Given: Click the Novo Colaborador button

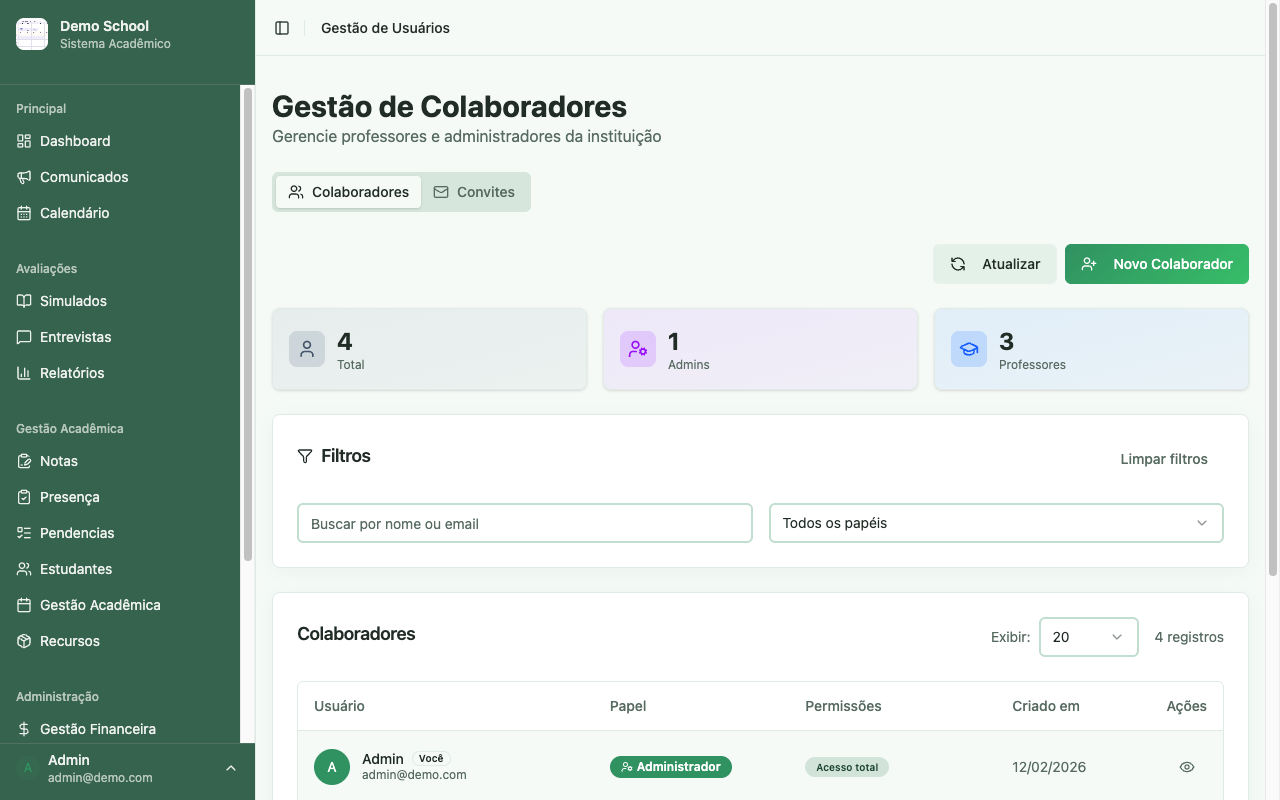Looking at the screenshot, I should 1157,264.
